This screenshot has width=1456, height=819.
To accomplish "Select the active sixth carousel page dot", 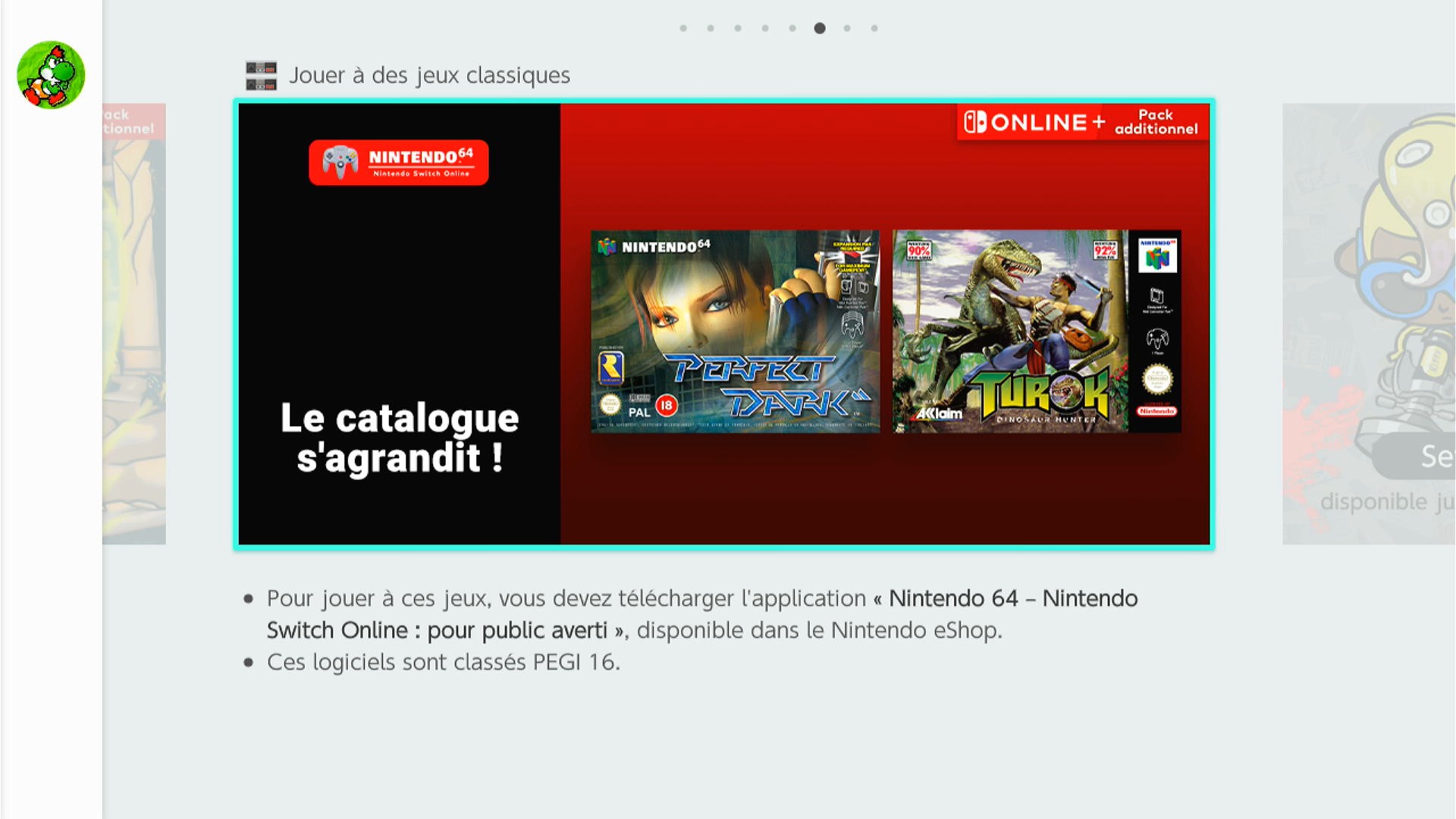I will point(820,28).
